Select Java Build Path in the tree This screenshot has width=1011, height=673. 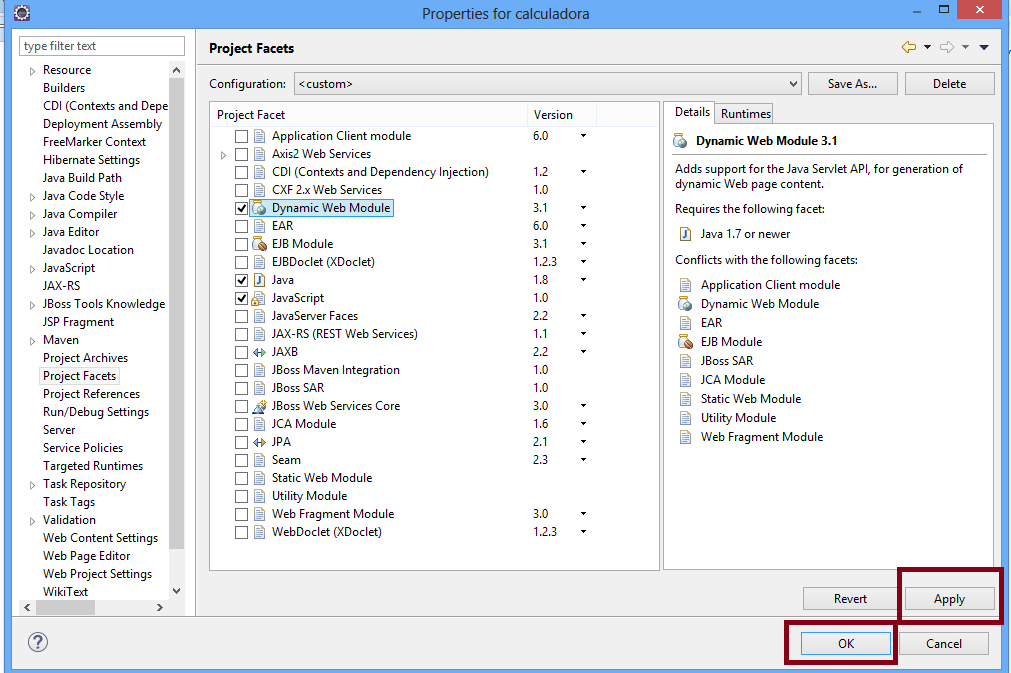point(82,178)
